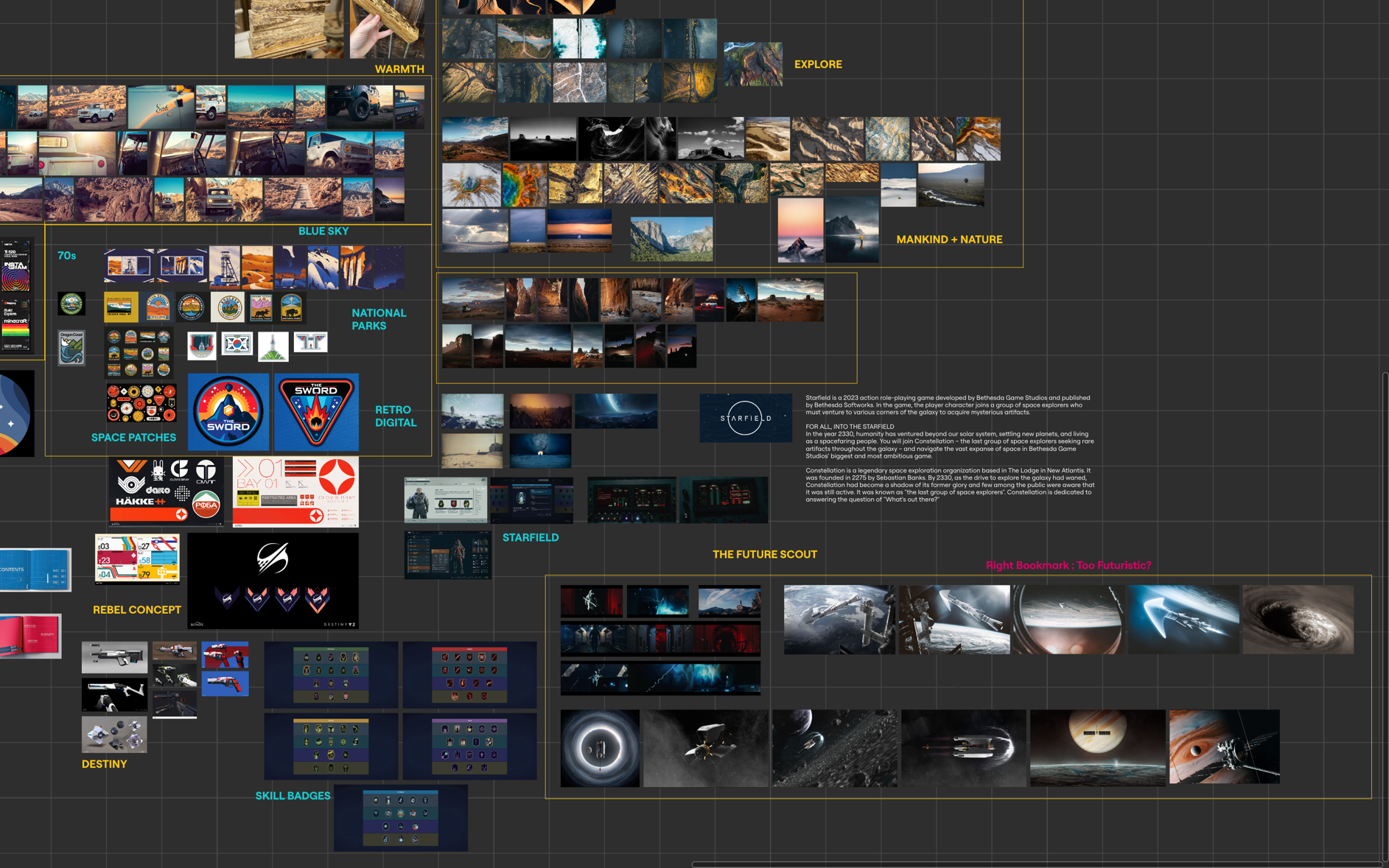The width and height of the screenshot is (1389, 868).
Task: Click the "SPACE PATCHES" label
Action: pos(133,438)
